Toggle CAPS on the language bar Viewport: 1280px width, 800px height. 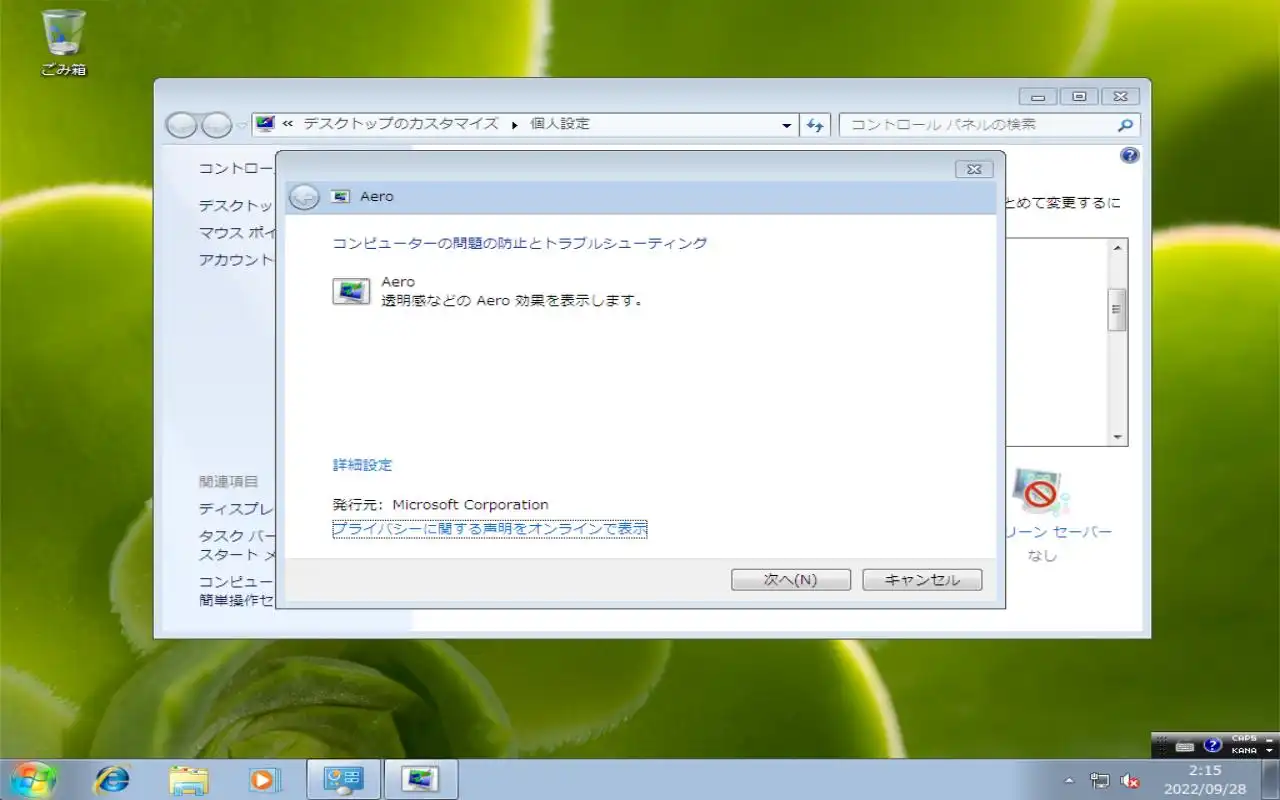point(1244,739)
